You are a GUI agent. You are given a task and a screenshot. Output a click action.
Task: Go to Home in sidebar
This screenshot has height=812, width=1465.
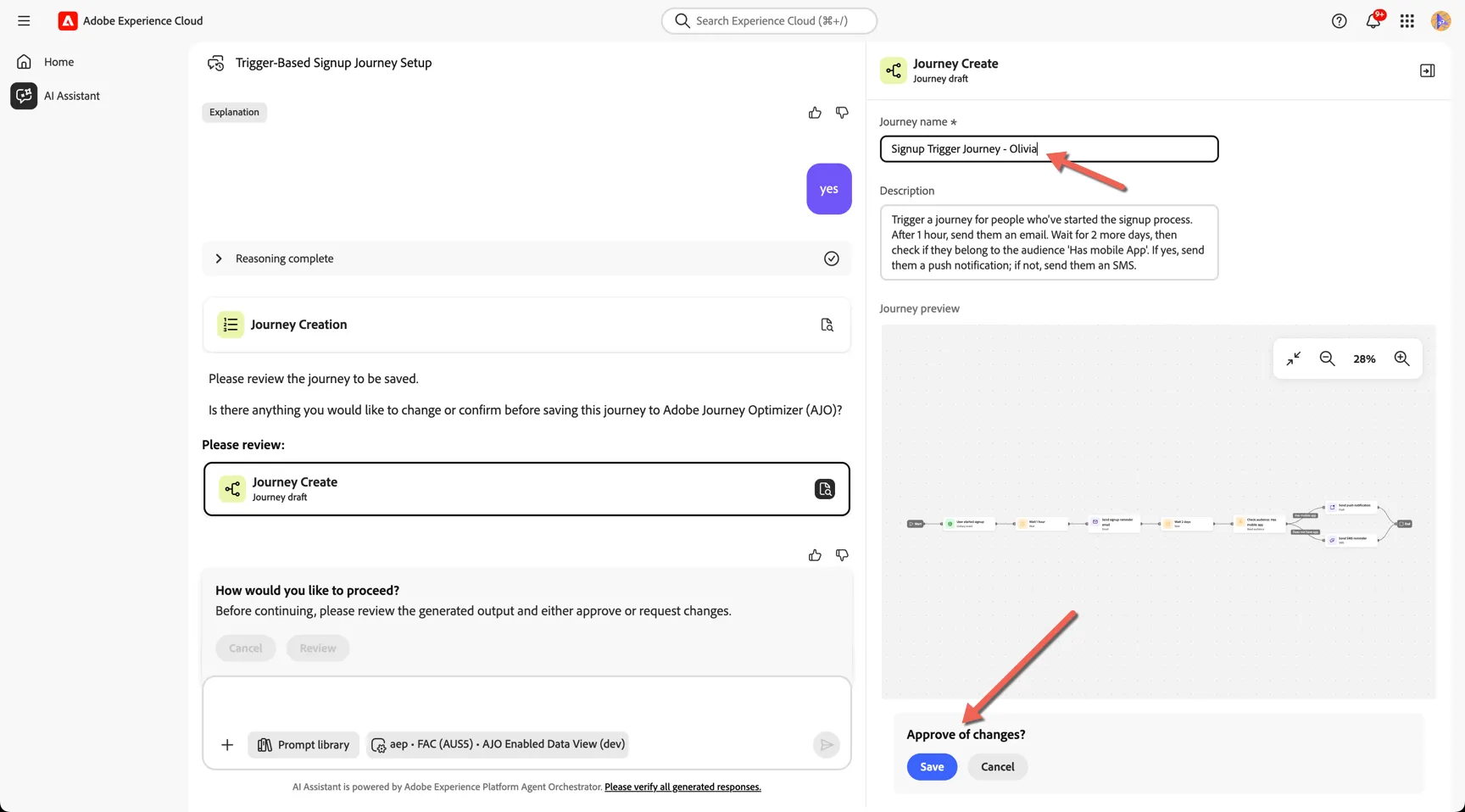(58, 62)
